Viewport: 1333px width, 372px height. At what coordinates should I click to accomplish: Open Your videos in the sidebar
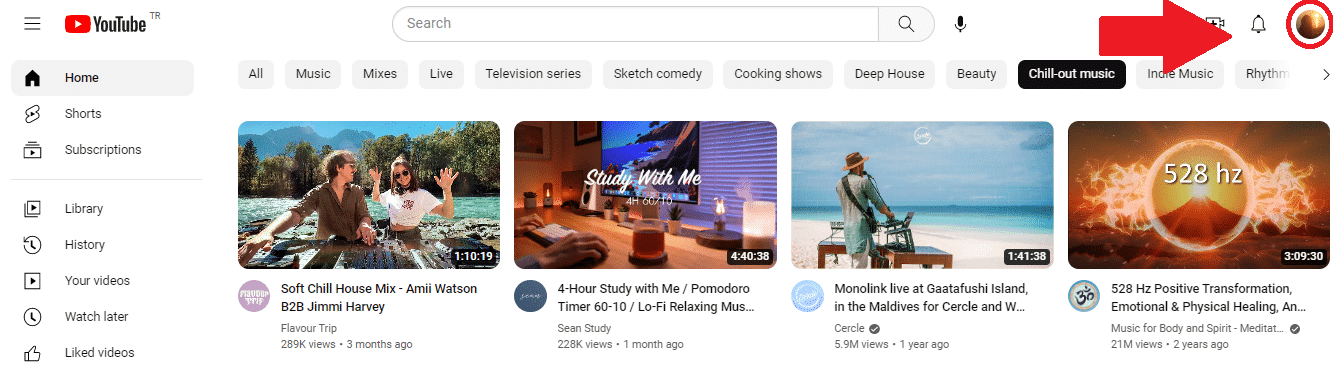point(103,281)
